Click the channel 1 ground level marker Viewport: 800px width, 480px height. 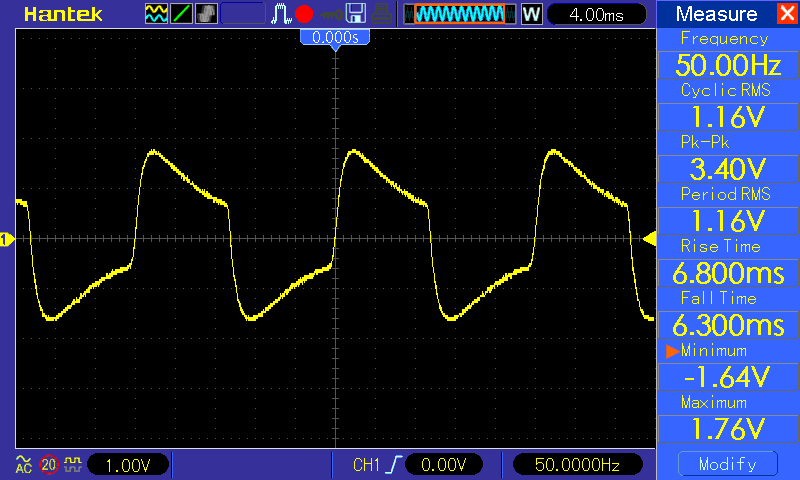[x=7, y=239]
